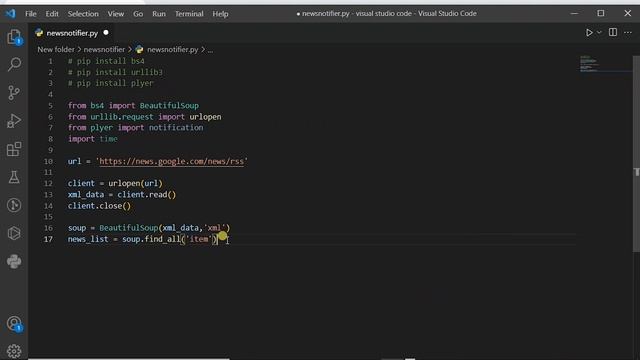Open the Testing flask view

tap(14, 177)
